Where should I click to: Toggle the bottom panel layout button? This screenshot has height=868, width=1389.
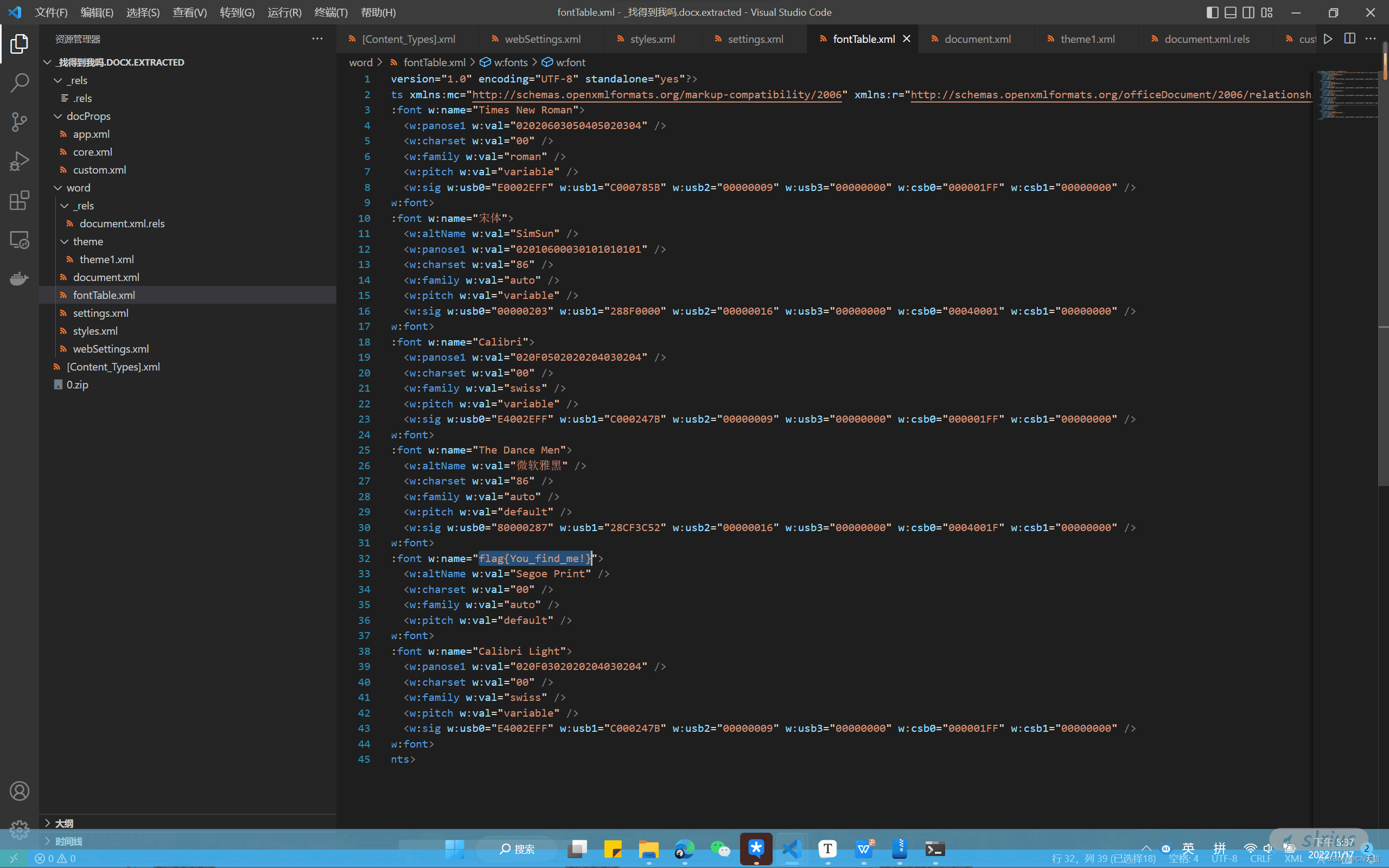pyautogui.click(x=1230, y=12)
